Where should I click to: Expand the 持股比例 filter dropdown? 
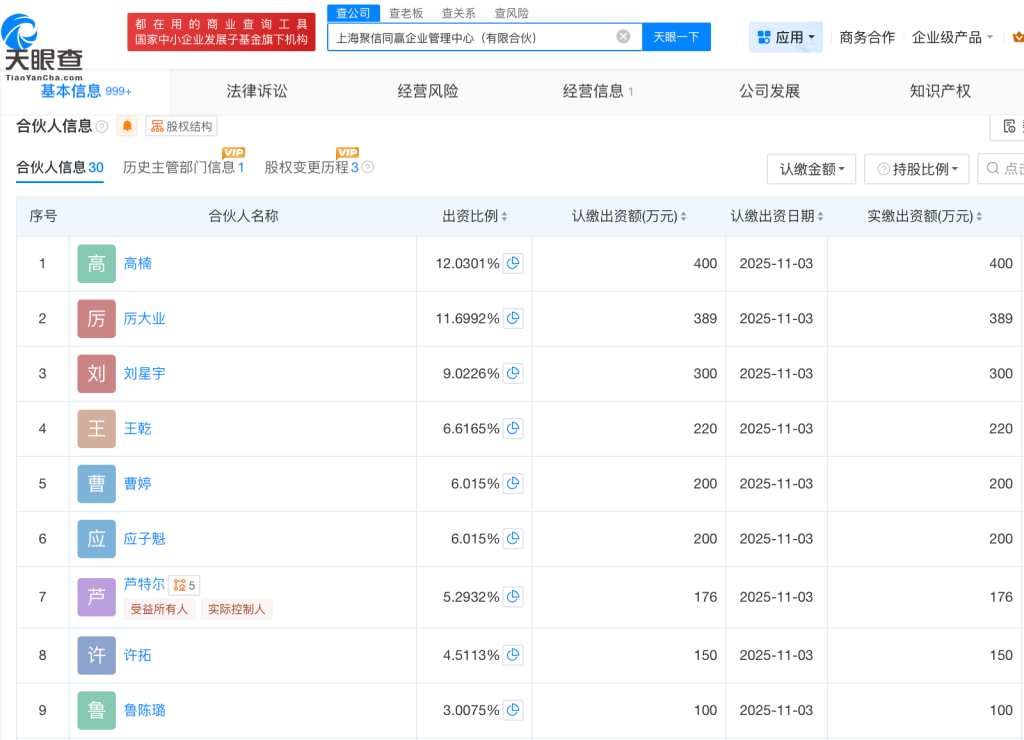tap(916, 169)
